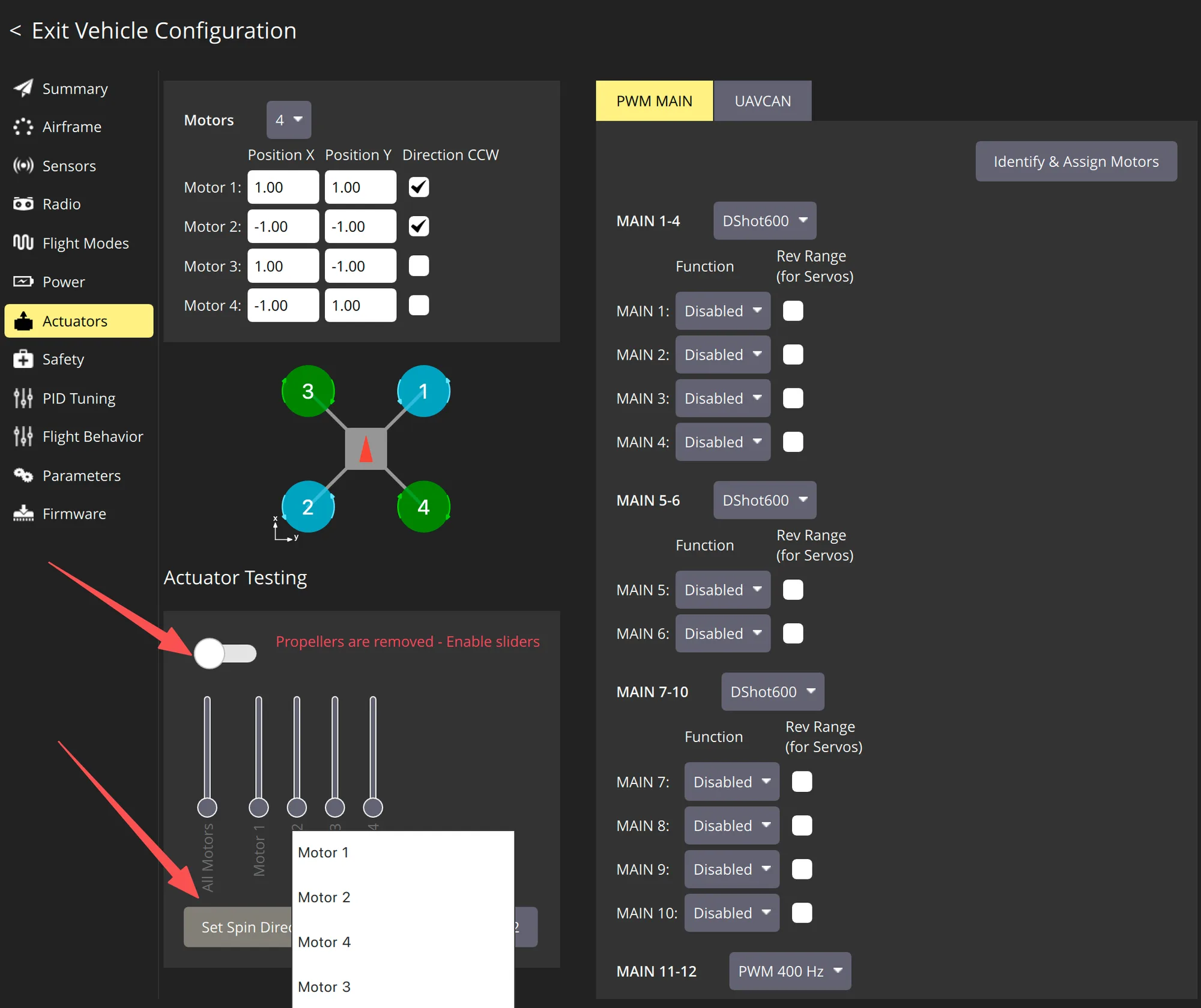Click the Power battery icon
1201x1008 pixels.
click(23, 282)
